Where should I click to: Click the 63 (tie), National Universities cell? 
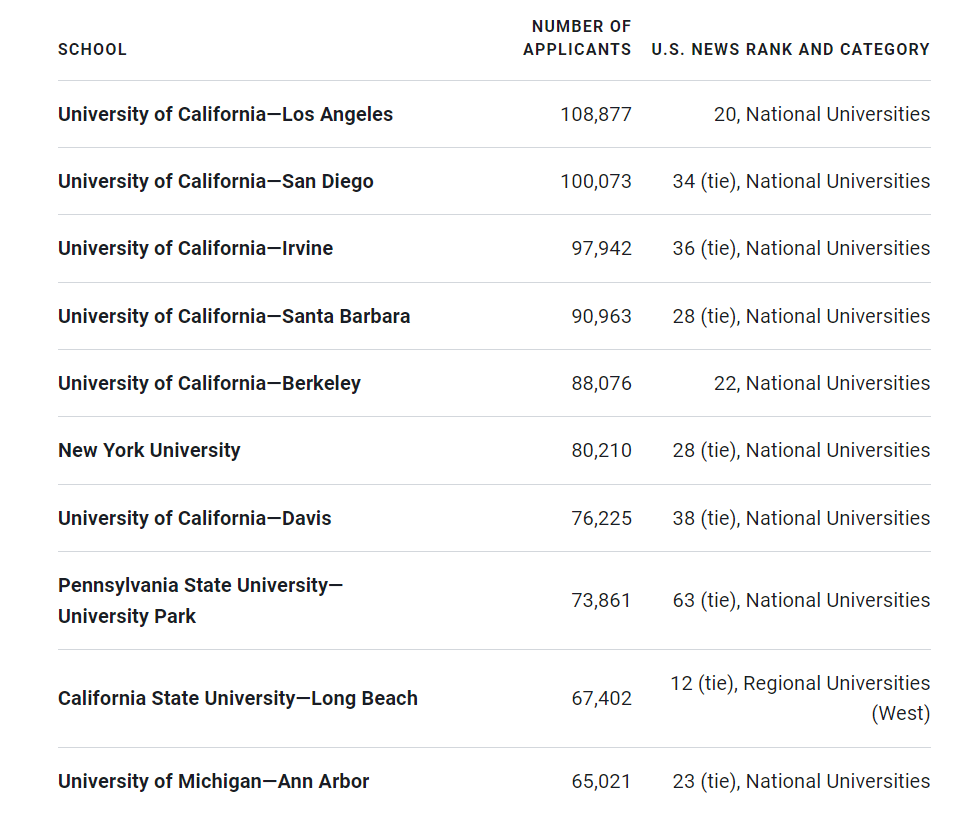point(801,600)
